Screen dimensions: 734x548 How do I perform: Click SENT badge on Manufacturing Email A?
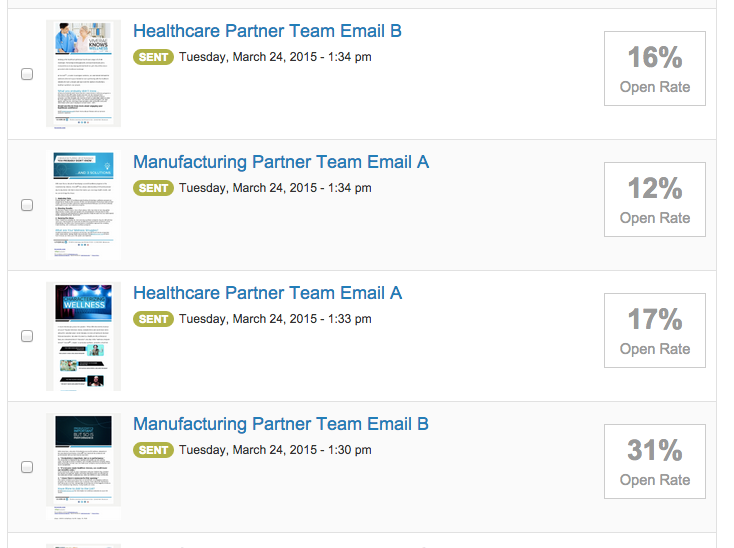point(153,188)
